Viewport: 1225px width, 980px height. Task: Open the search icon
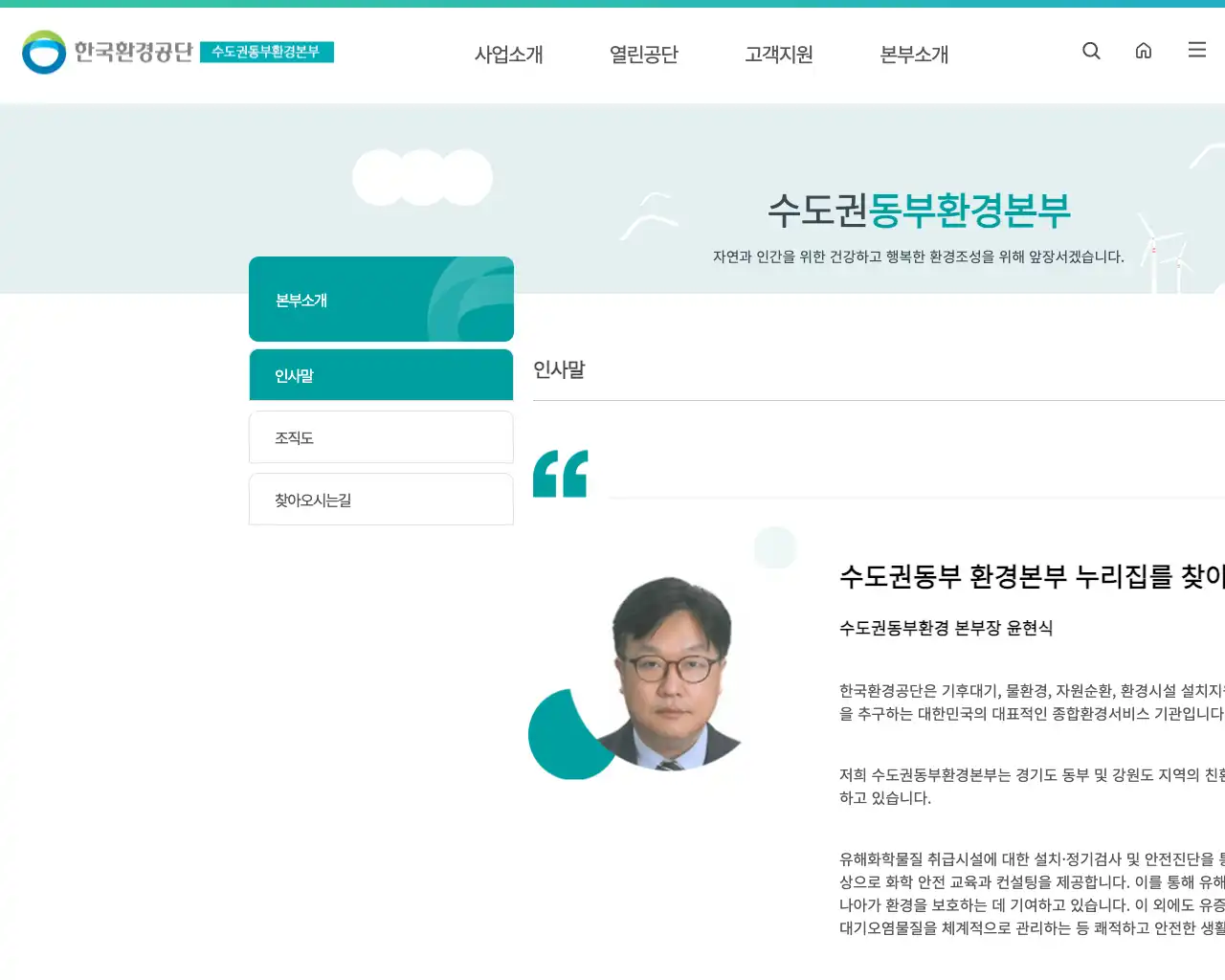tap(1091, 51)
